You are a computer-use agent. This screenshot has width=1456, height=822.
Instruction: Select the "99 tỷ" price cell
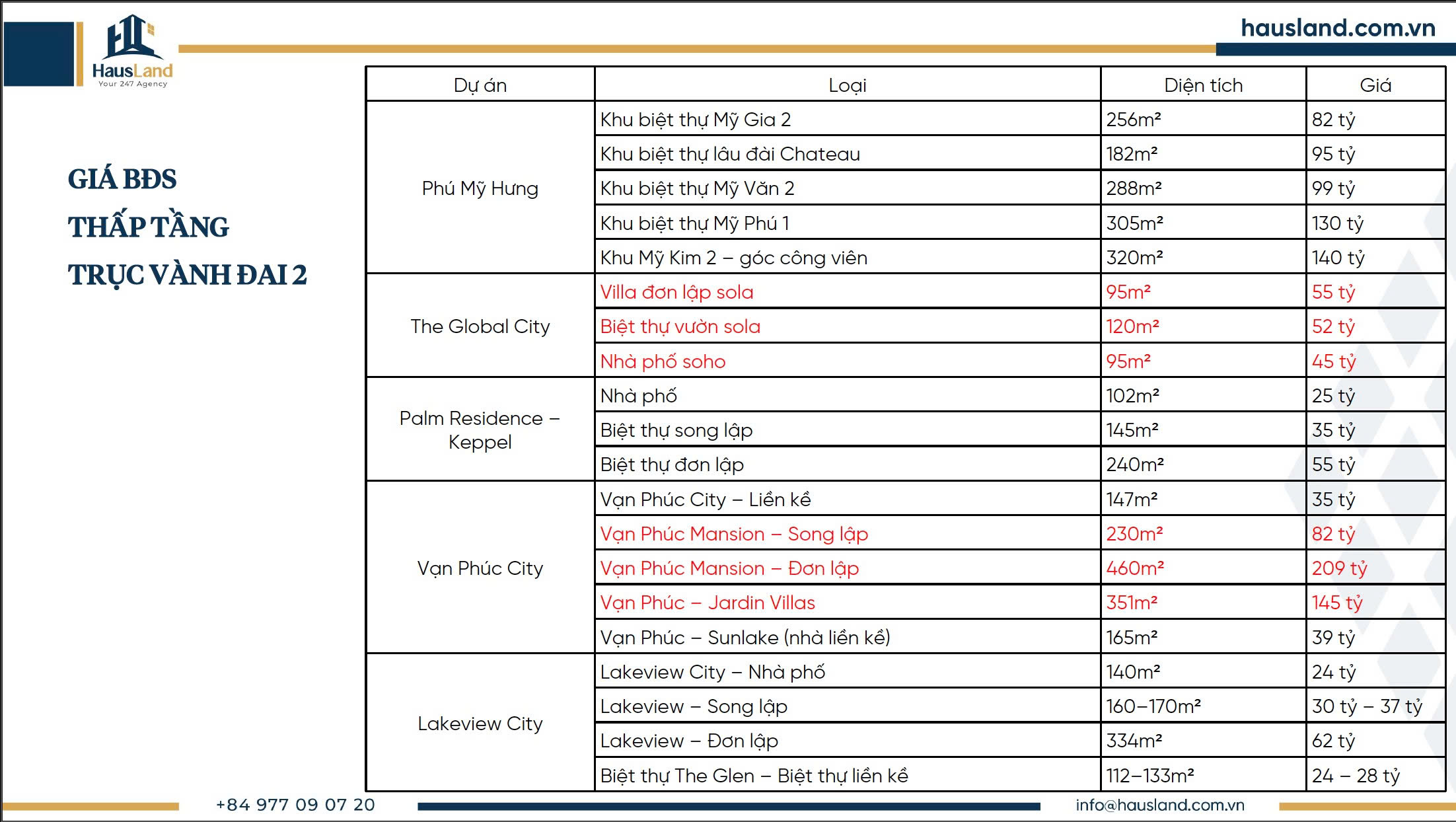tap(1375, 188)
